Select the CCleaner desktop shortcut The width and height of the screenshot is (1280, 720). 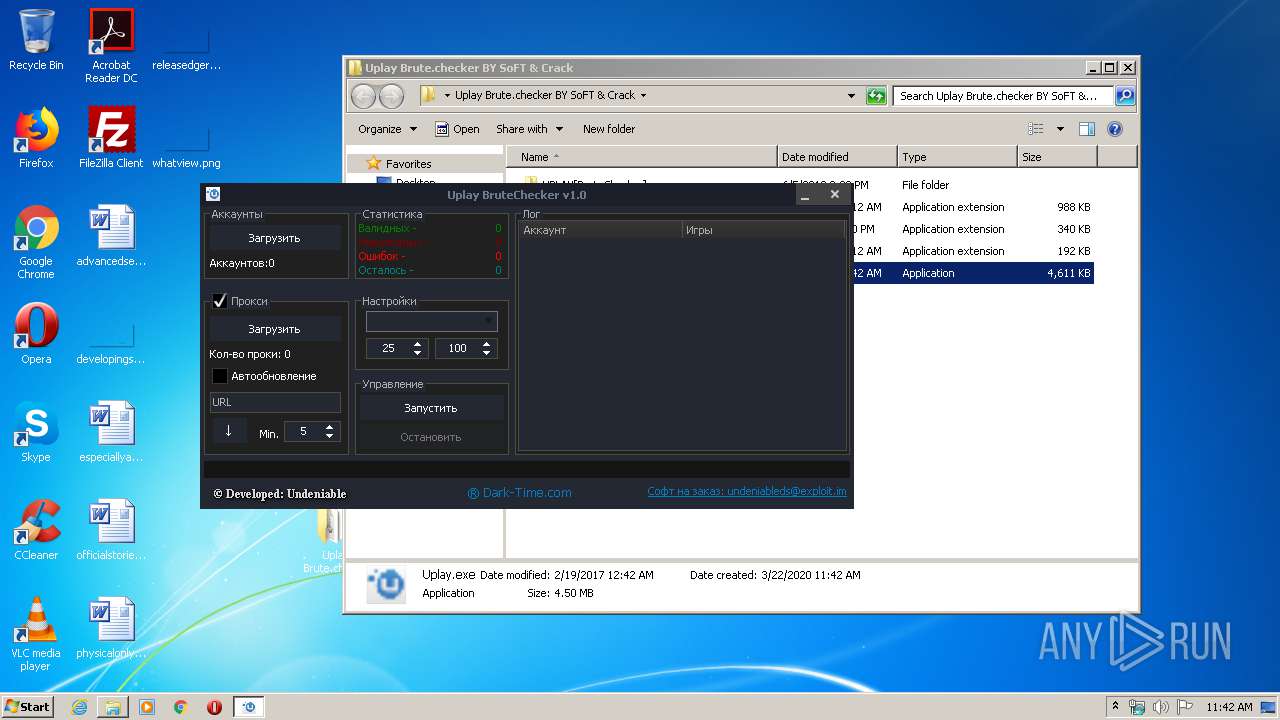pos(36,530)
